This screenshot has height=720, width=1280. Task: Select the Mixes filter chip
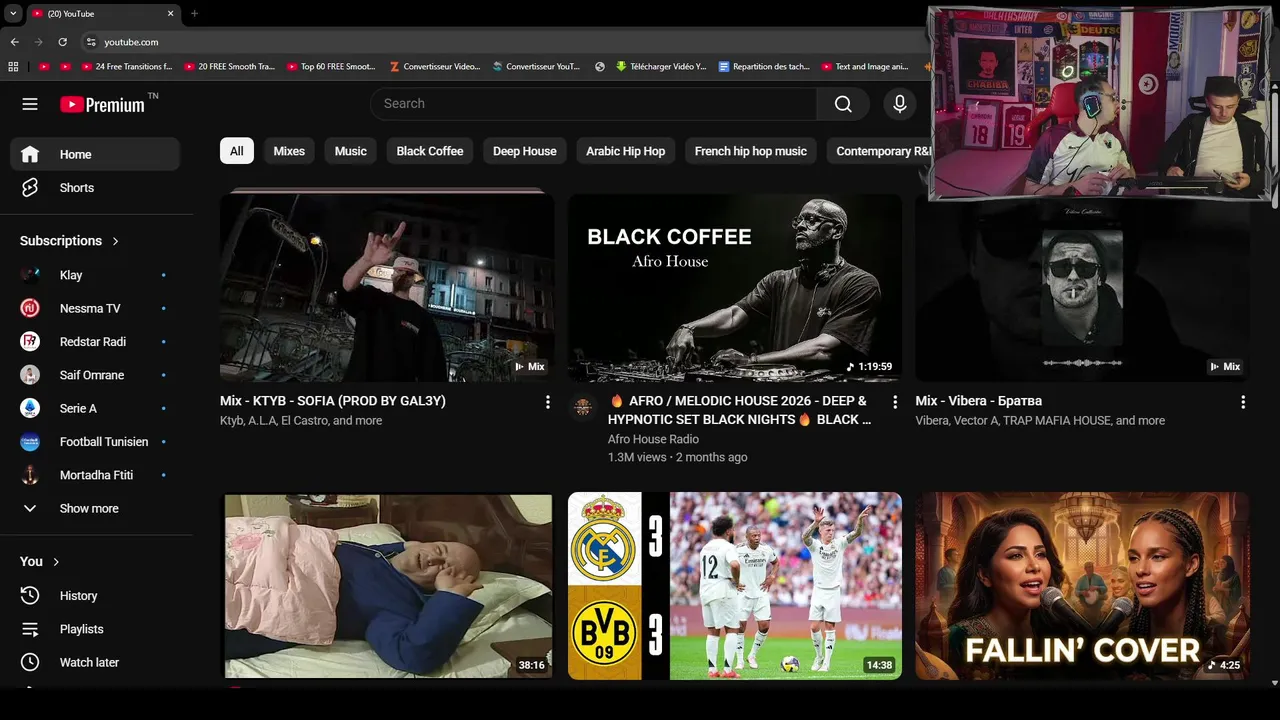pos(289,151)
